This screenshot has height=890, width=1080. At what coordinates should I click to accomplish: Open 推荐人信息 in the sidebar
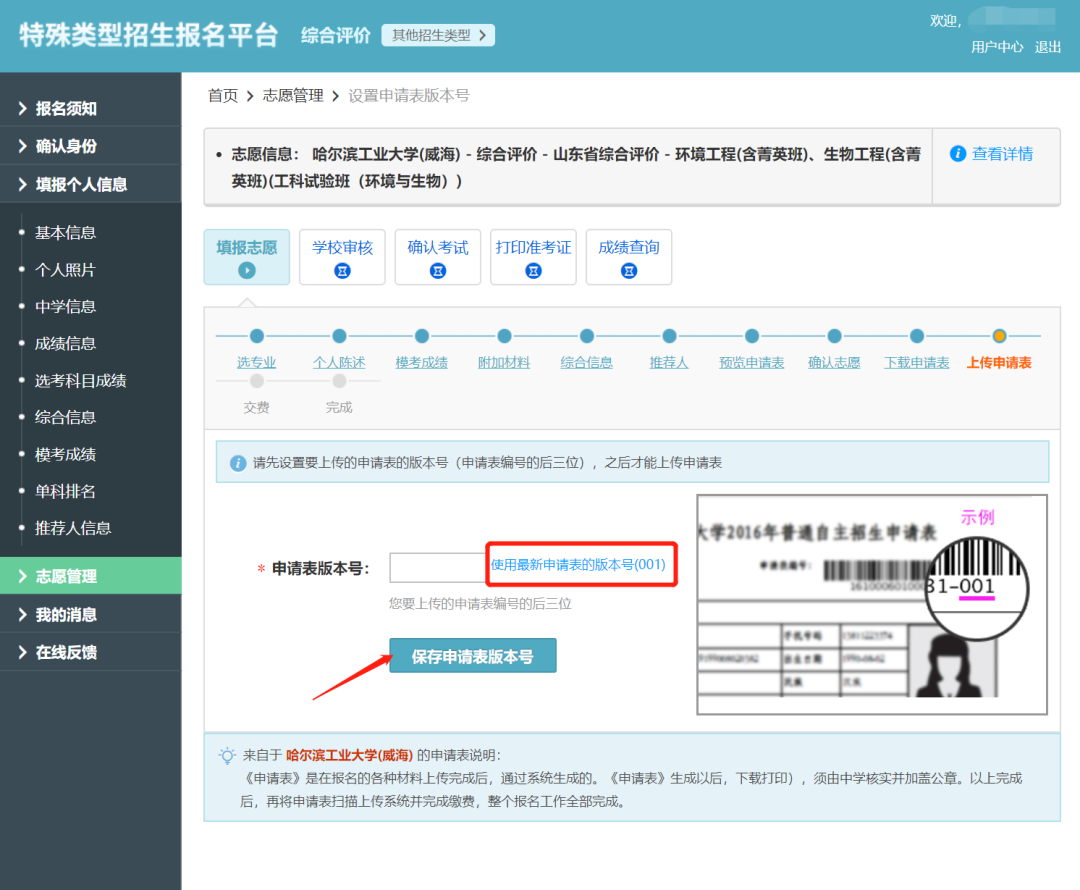[73, 528]
